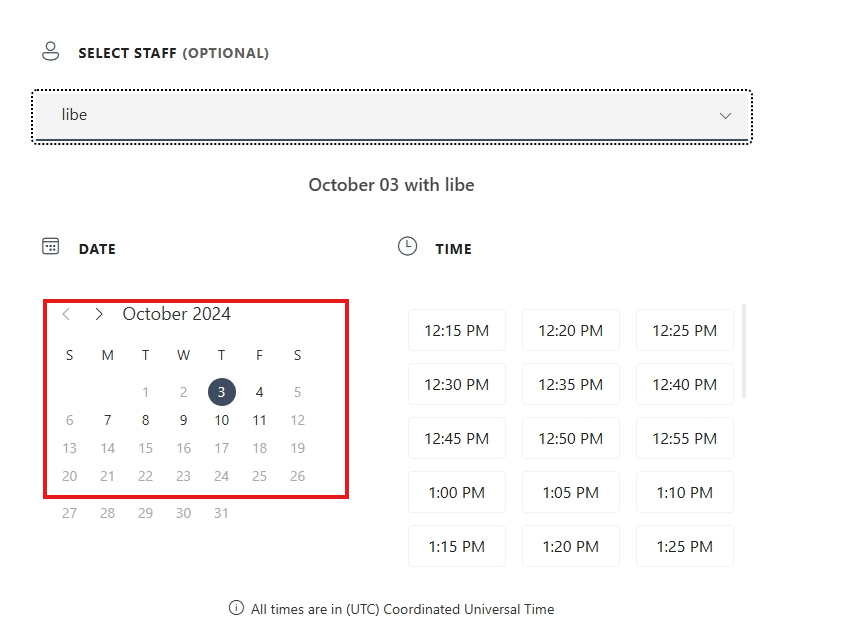Viewport: 856px width, 629px height.
Task: Click the calendar icon beside Date
Action: click(x=51, y=246)
